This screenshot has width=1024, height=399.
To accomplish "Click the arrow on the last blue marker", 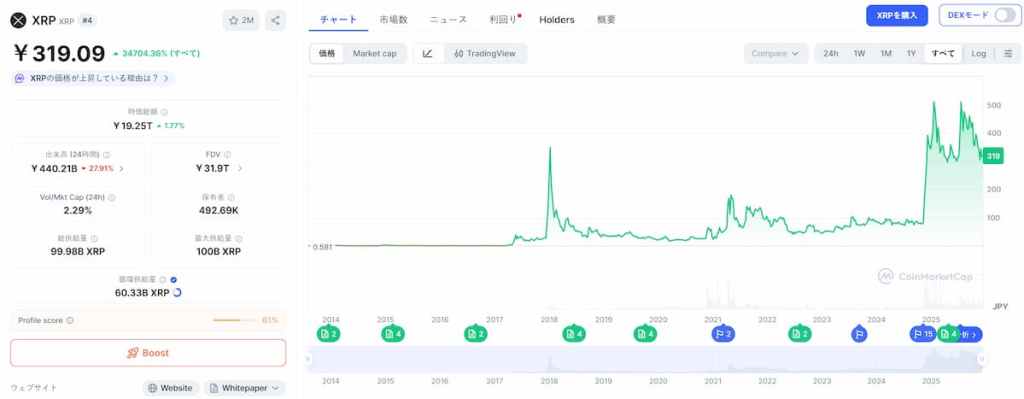I will pyautogui.click(x=975, y=334).
